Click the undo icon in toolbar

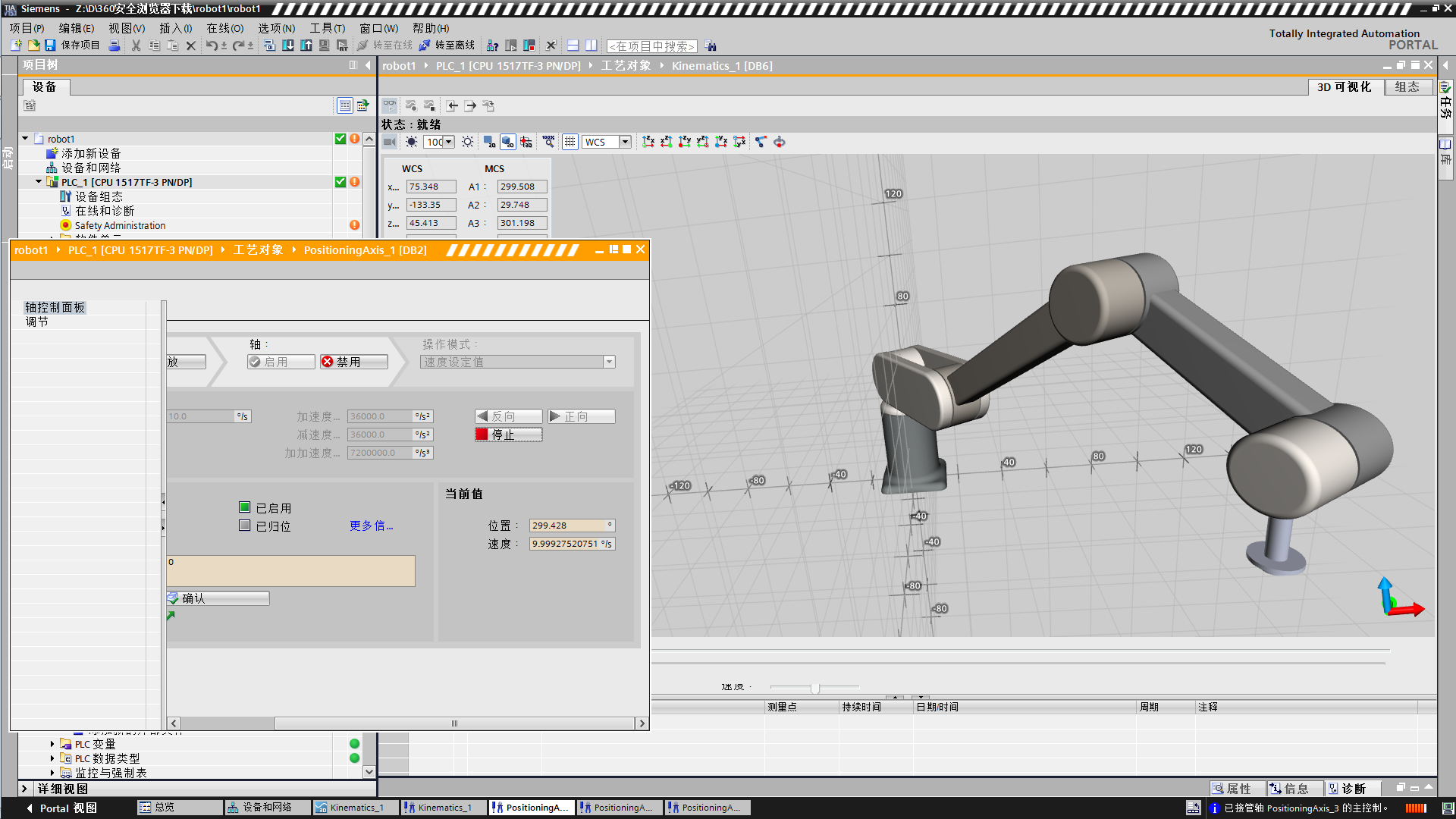(x=211, y=45)
